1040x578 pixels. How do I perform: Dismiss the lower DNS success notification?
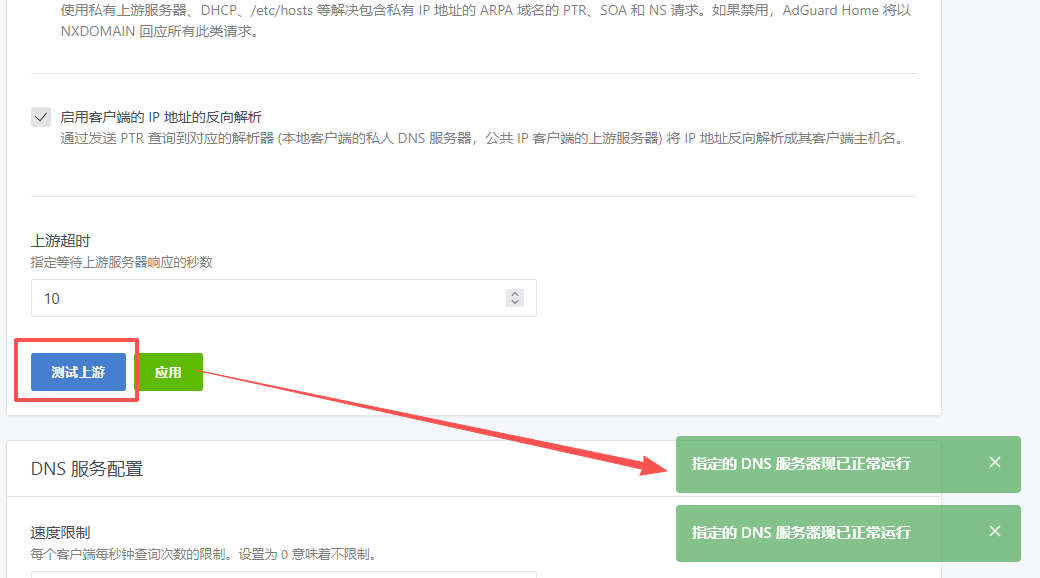point(994,531)
